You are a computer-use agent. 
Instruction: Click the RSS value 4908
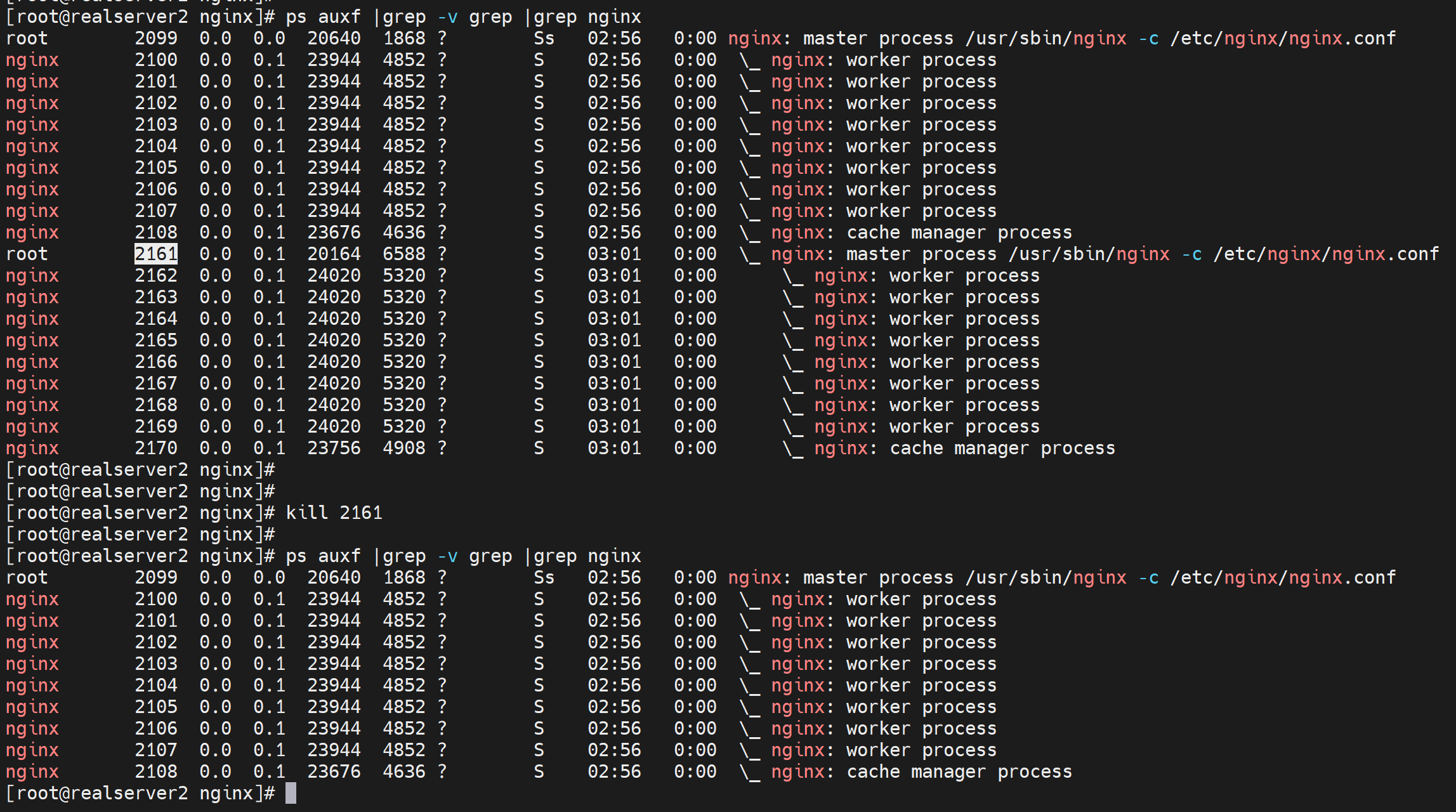pos(403,448)
